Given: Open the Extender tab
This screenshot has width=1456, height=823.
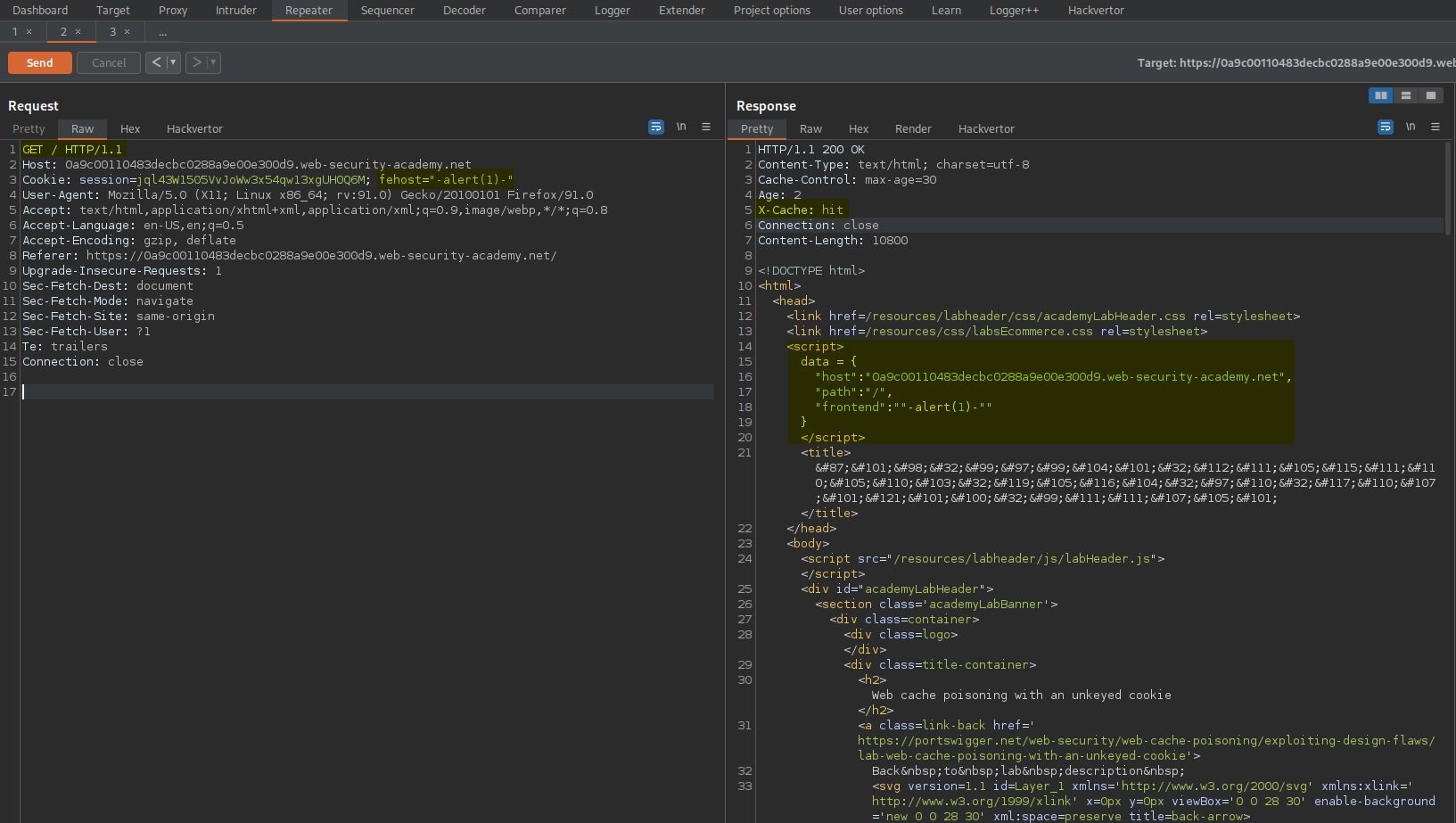Looking at the screenshot, I should point(682,11).
